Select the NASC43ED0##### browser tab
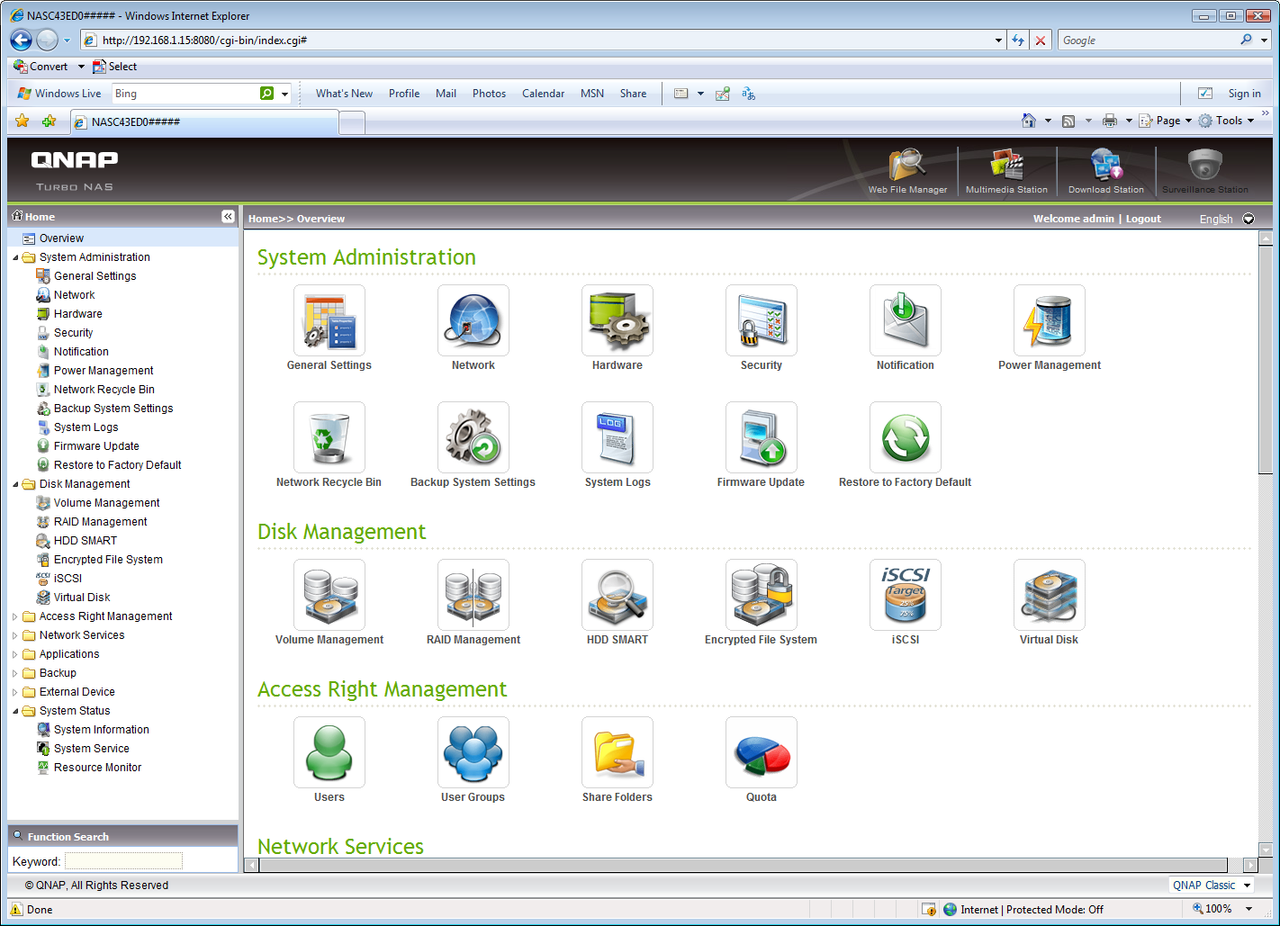Image resolution: width=1280 pixels, height=926 pixels. click(204, 122)
